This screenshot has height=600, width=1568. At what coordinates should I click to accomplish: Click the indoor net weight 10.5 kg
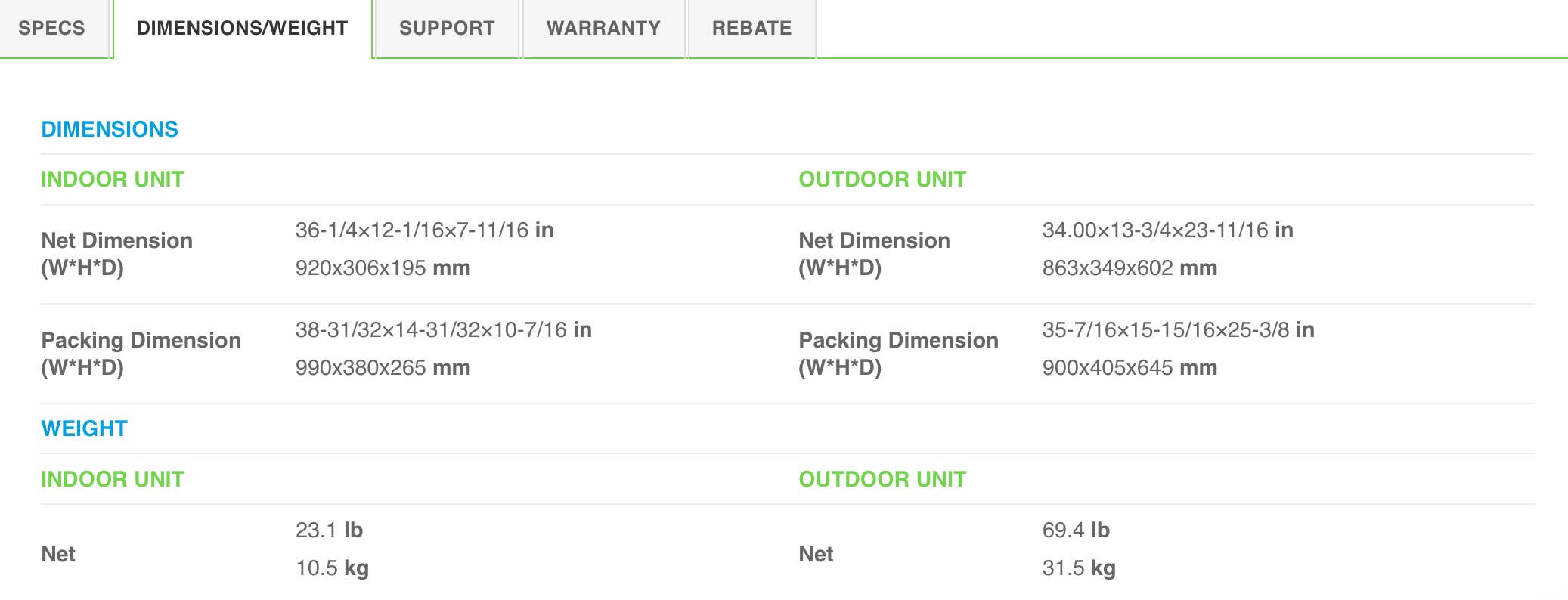point(332,568)
